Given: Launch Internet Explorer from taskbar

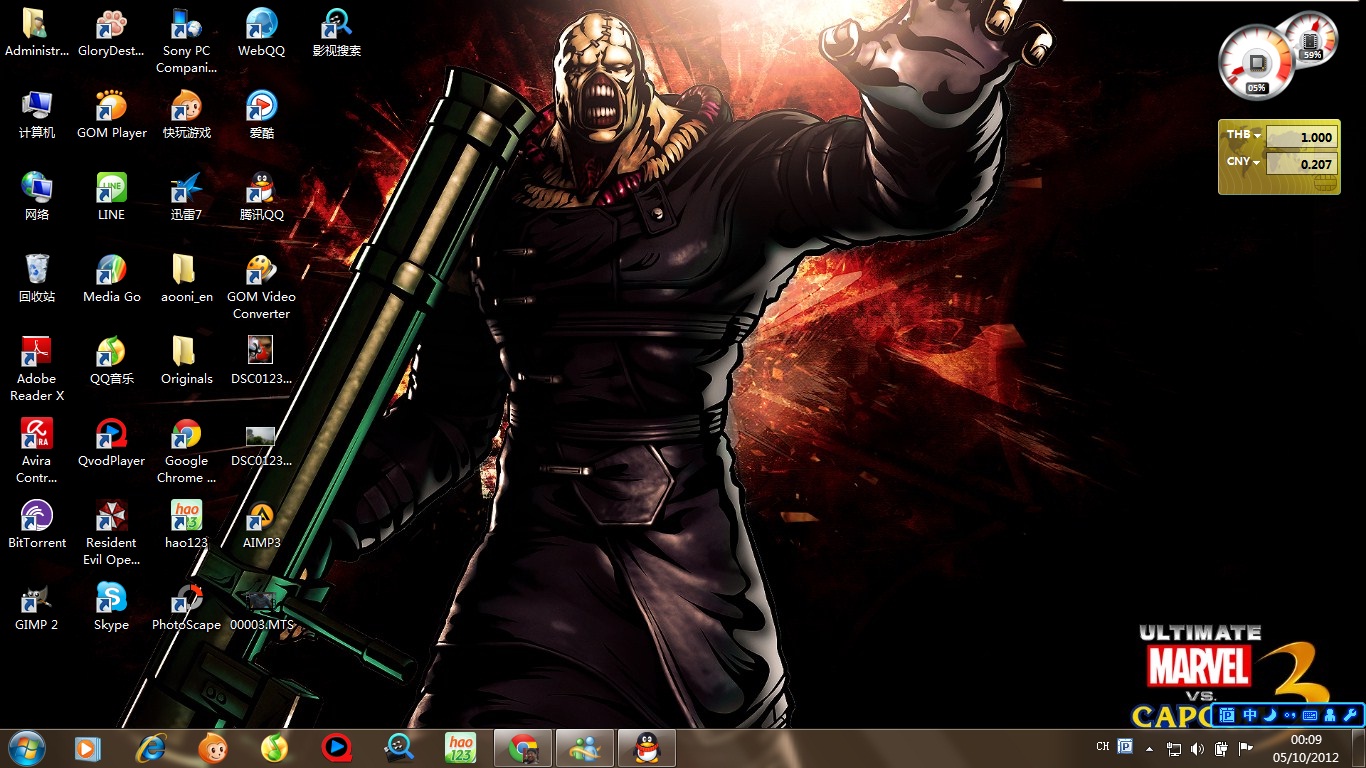Looking at the screenshot, I should (x=150, y=748).
